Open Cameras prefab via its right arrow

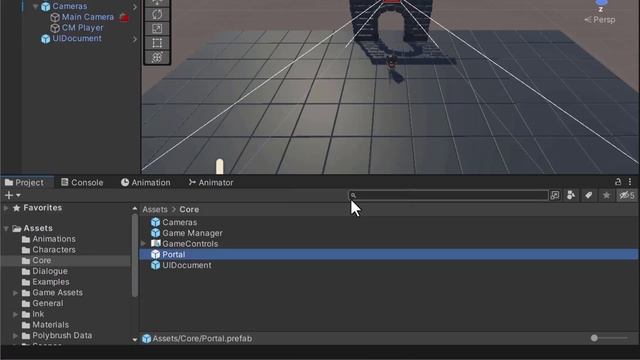click(135, 7)
